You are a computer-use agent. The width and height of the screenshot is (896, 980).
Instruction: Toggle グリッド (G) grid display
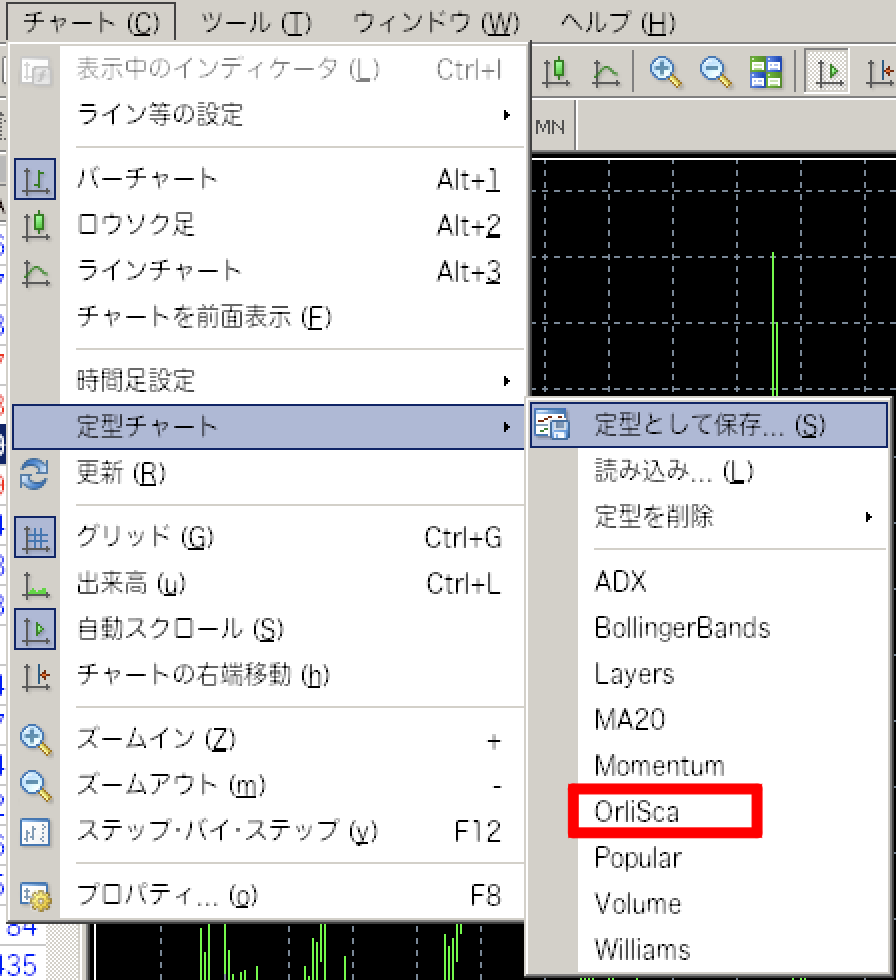[x=145, y=538]
